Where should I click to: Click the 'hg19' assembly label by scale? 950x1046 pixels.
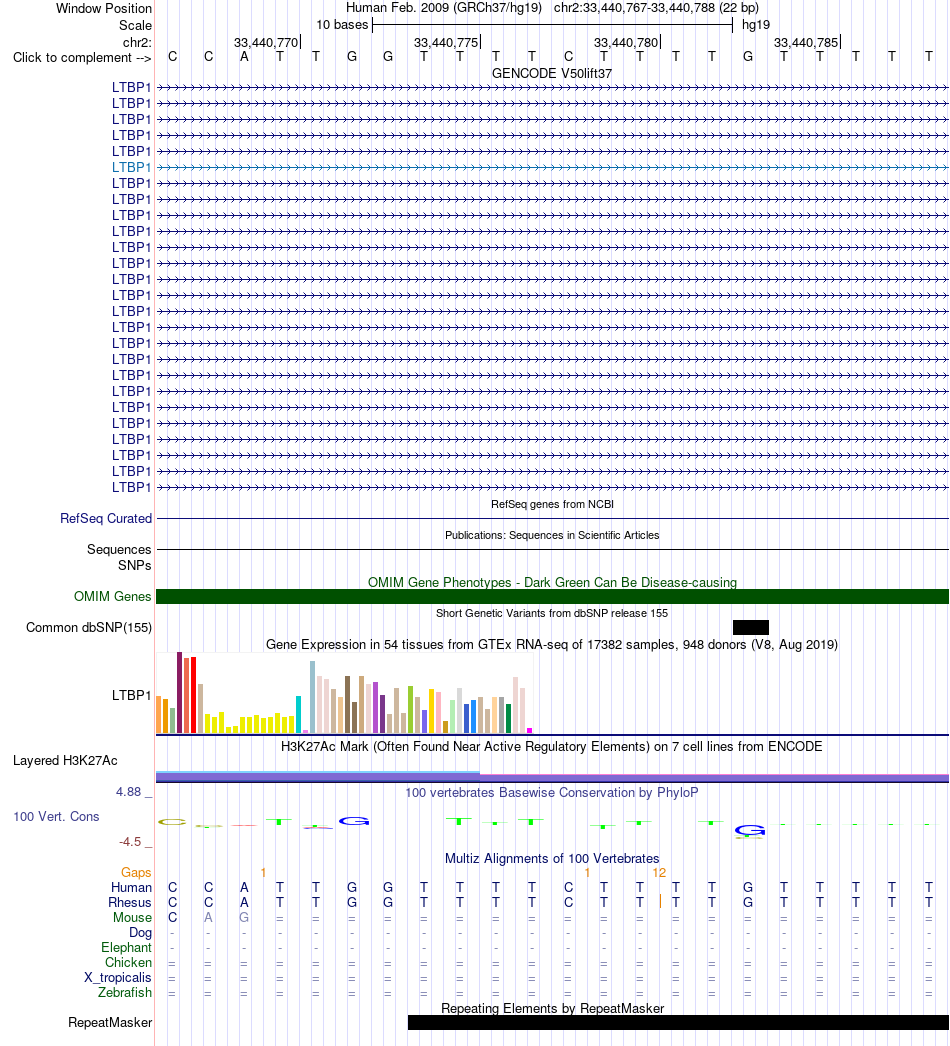pyautogui.click(x=756, y=25)
